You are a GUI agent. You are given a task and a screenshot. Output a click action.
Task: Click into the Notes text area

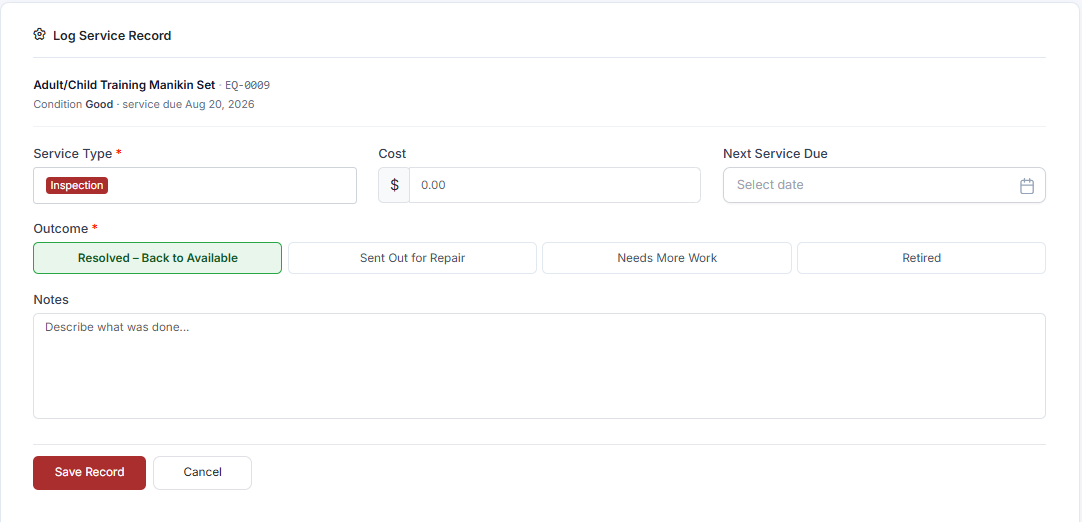click(x=539, y=366)
